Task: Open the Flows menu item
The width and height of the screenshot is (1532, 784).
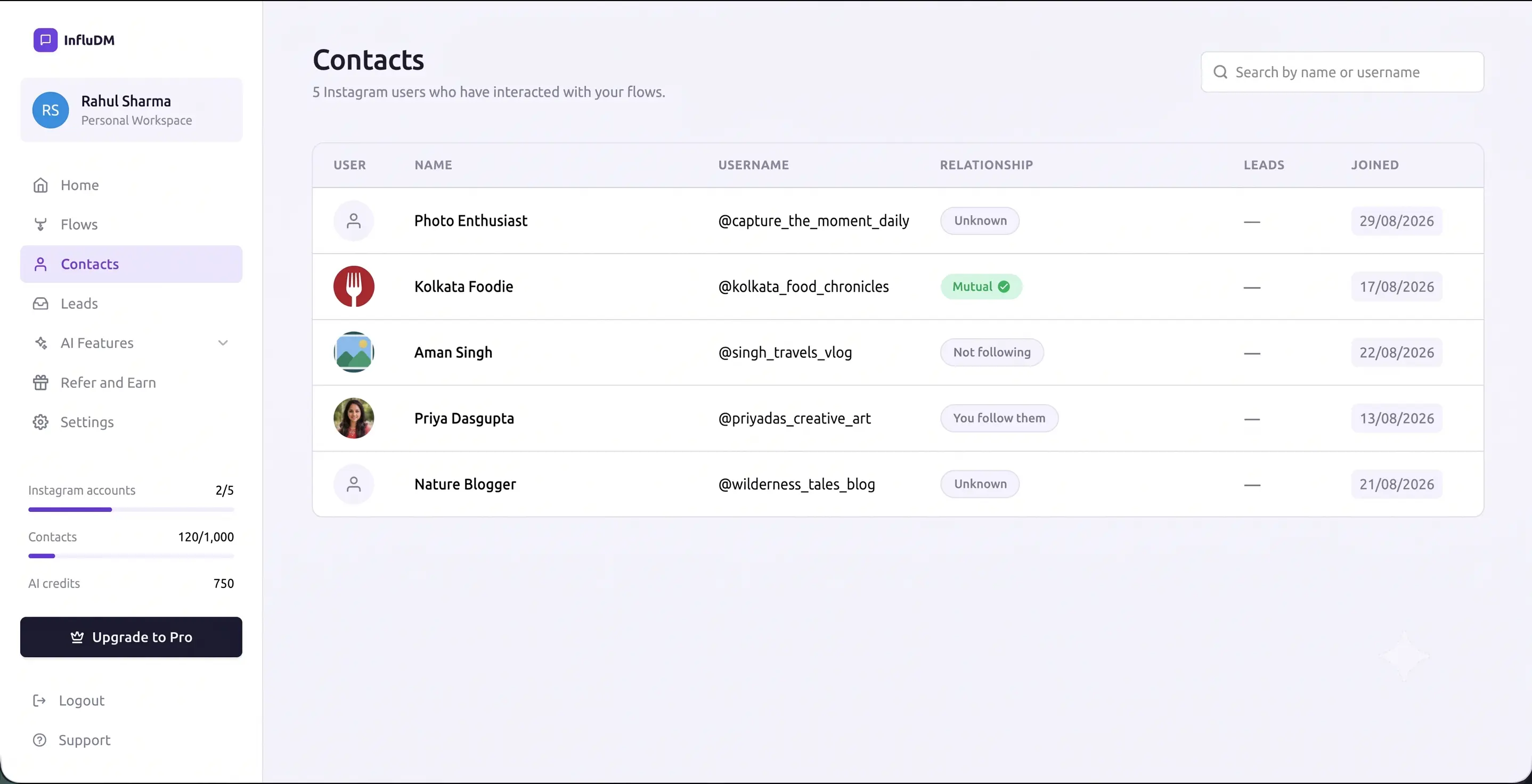Action: tap(132, 224)
